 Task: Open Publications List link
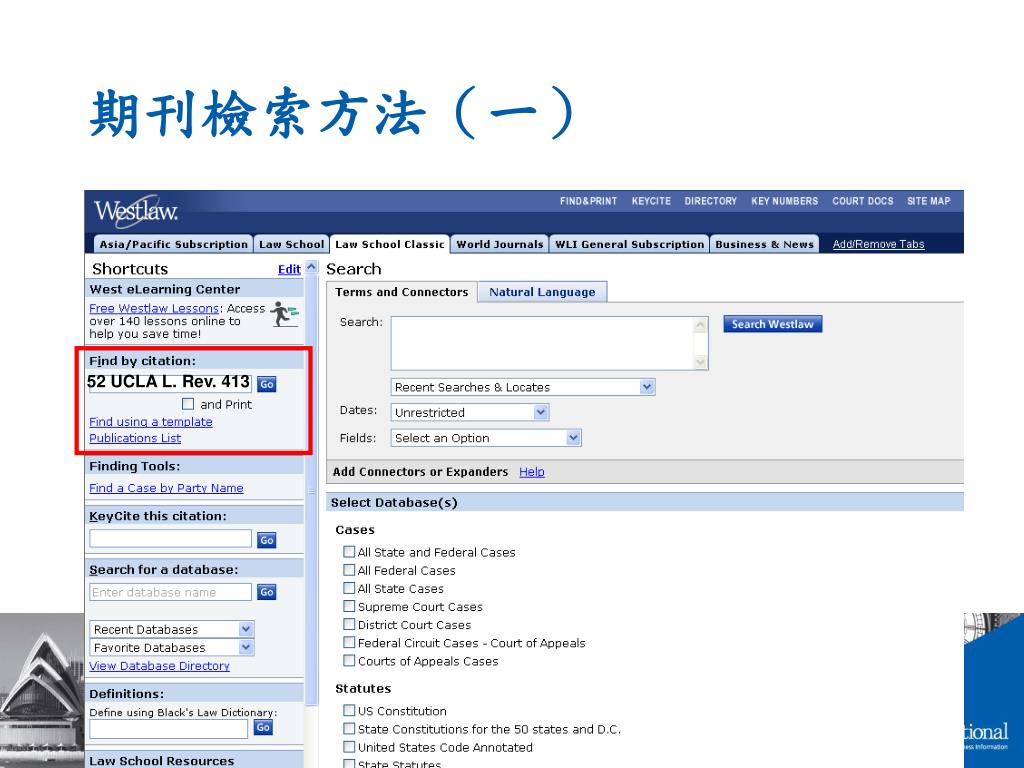click(135, 438)
